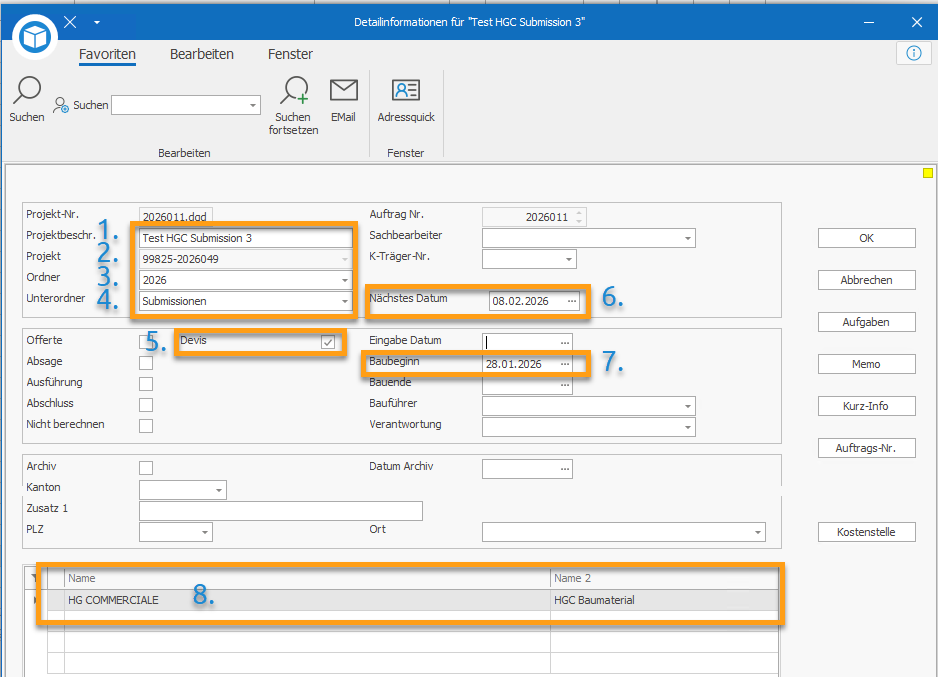Open date picker for Nächstes Datum
The image size is (938, 677).
(572, 301)
